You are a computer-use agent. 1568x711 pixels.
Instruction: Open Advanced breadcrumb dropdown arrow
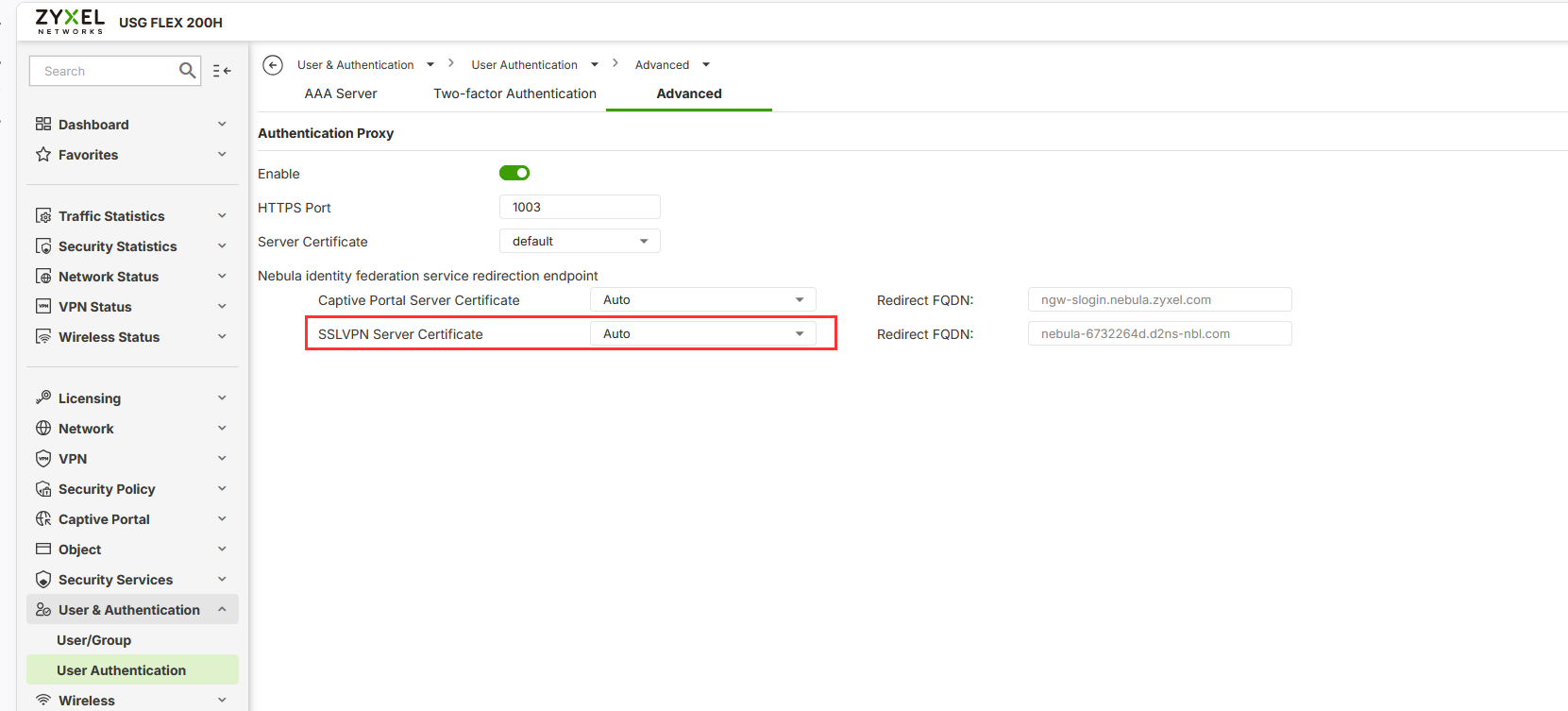(706, 65)
